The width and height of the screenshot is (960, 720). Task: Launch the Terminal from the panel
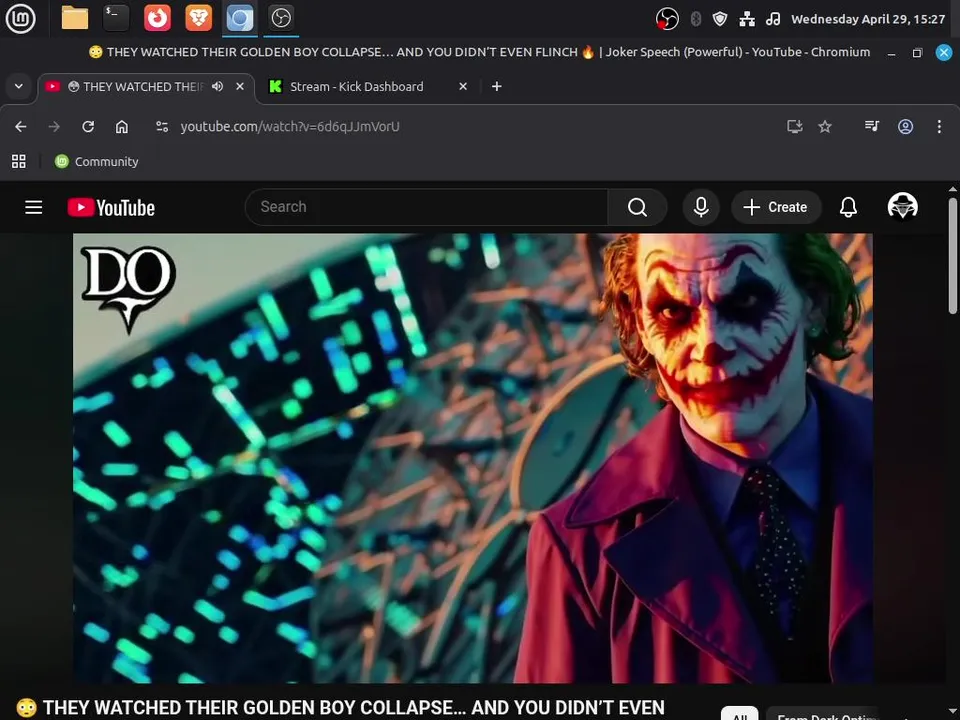point(116,18)
